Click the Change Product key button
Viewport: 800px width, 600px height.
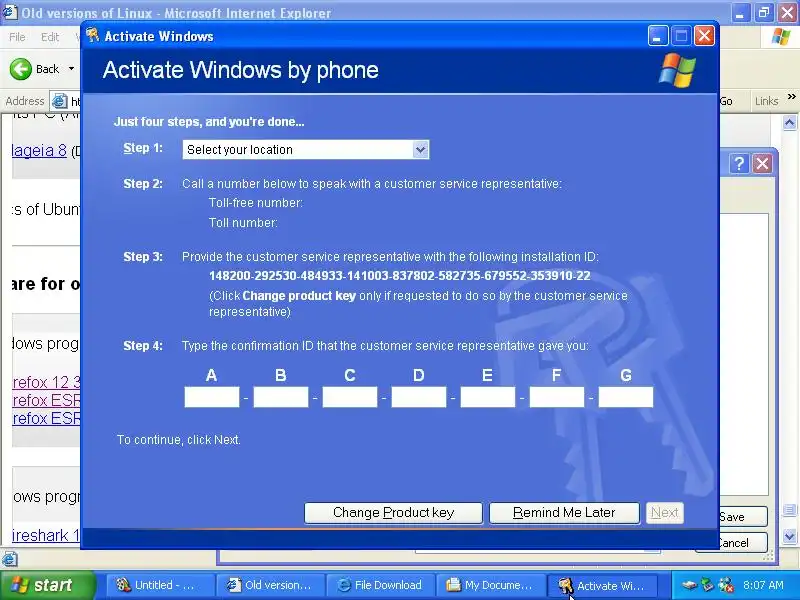click(393, 513)
